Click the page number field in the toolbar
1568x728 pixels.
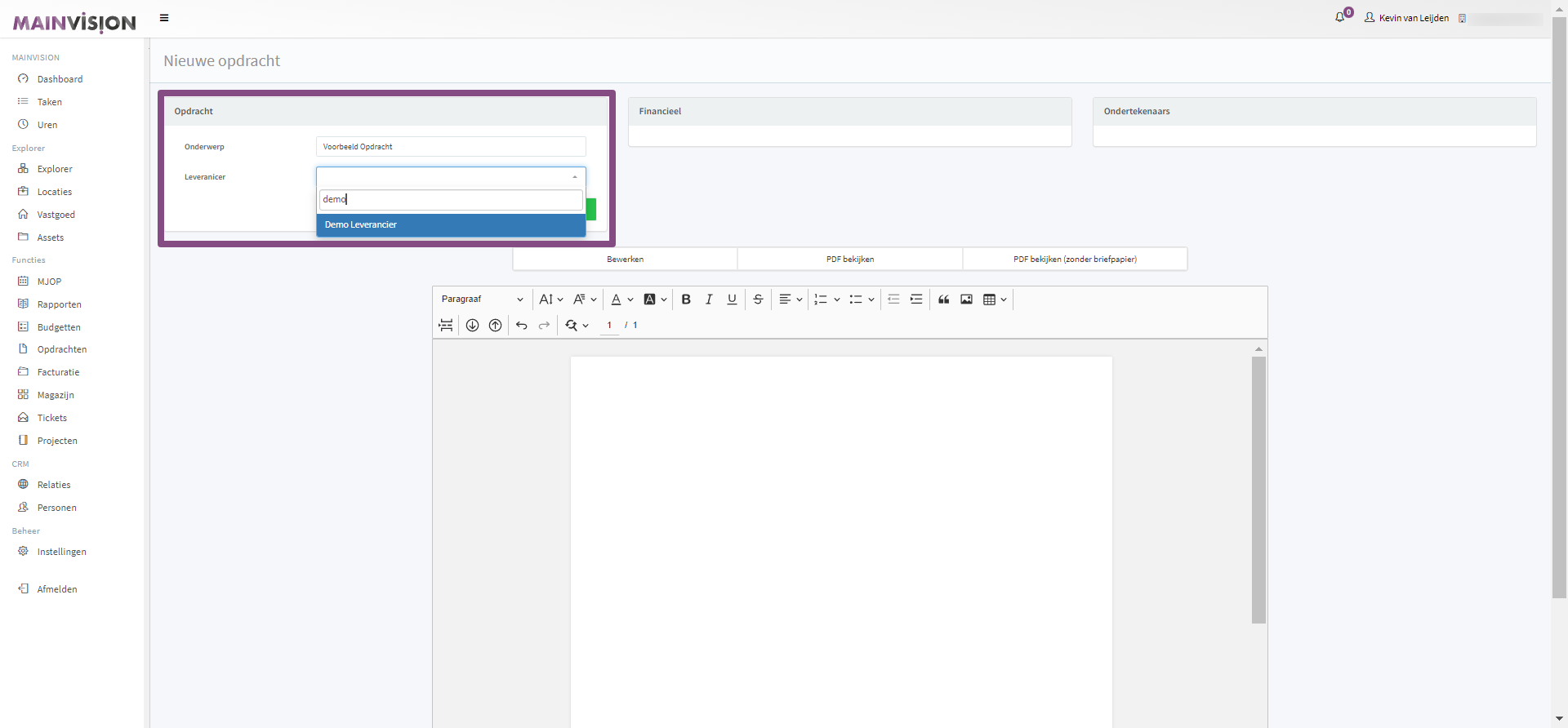(x=609, y=326)
